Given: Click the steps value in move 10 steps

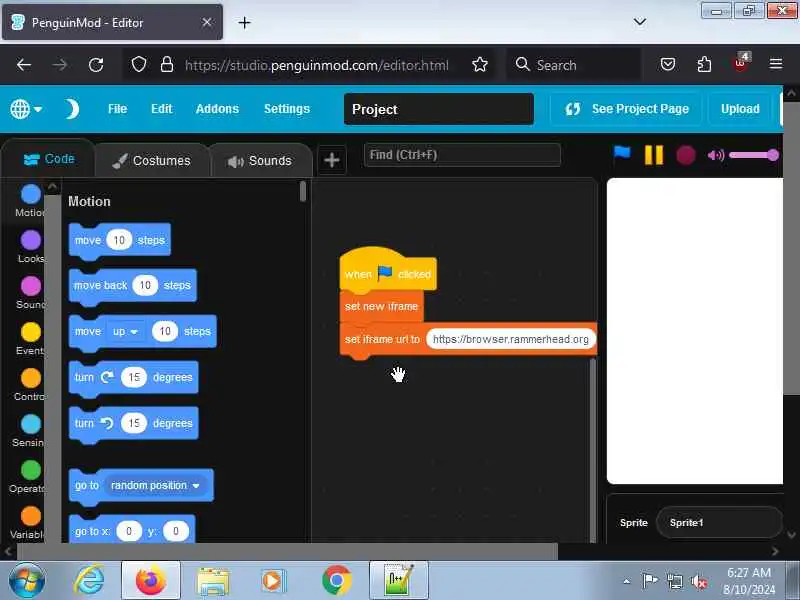Looking at the screenshot, I should pos(119,240).
